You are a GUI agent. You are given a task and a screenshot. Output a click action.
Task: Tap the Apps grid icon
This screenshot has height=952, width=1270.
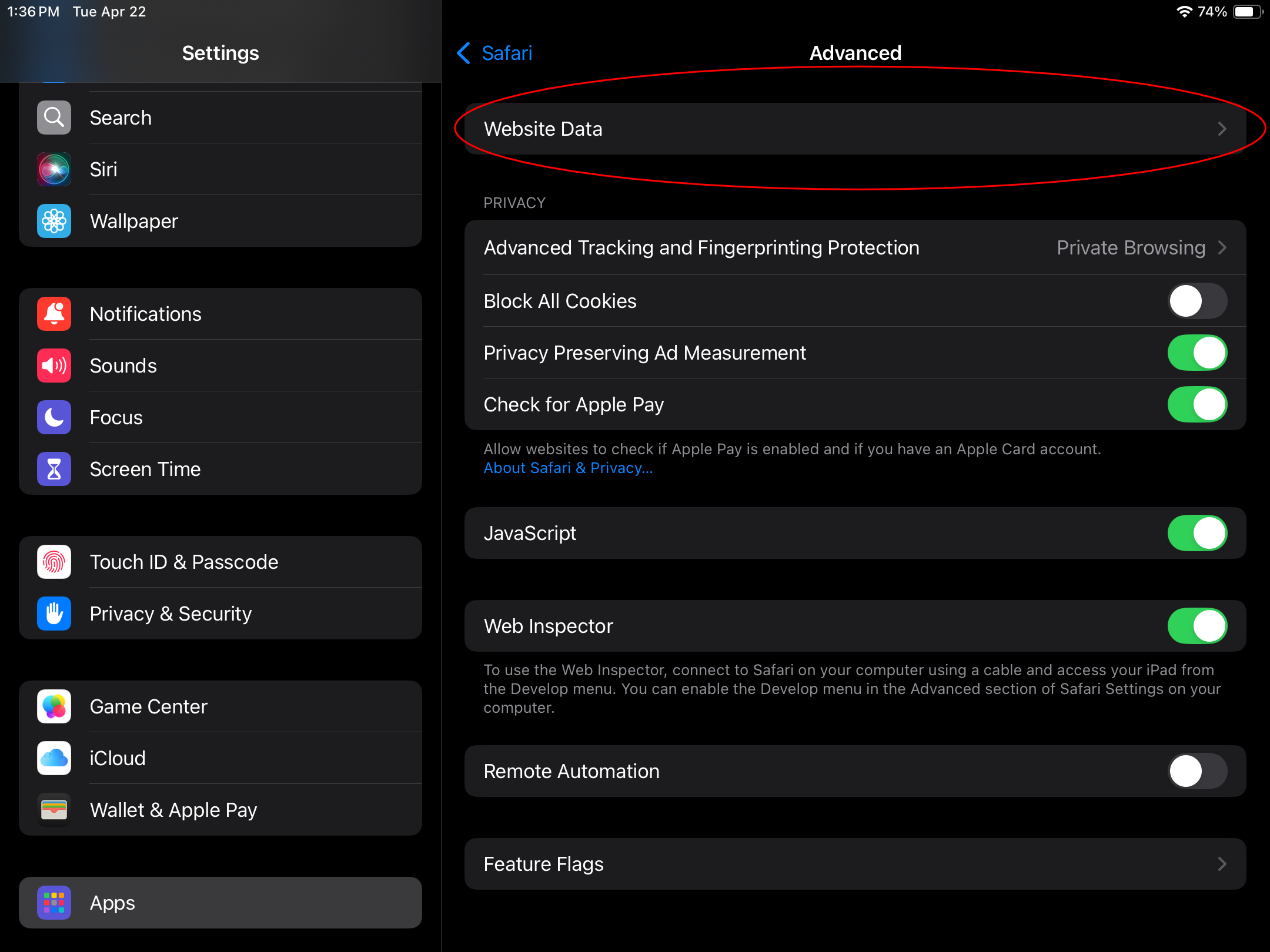coord(54,903)
